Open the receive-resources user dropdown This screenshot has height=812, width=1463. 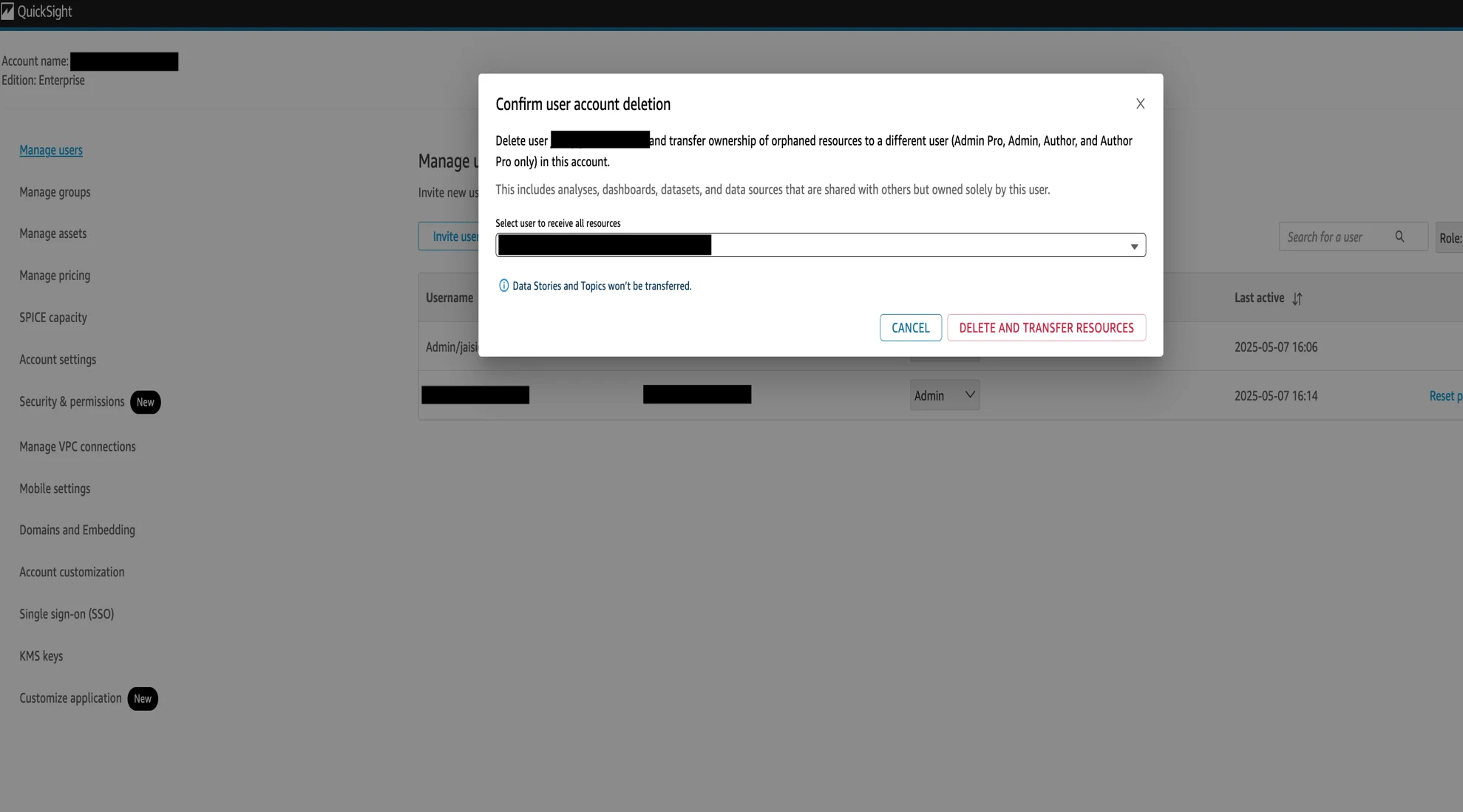(x=821, y=245)
